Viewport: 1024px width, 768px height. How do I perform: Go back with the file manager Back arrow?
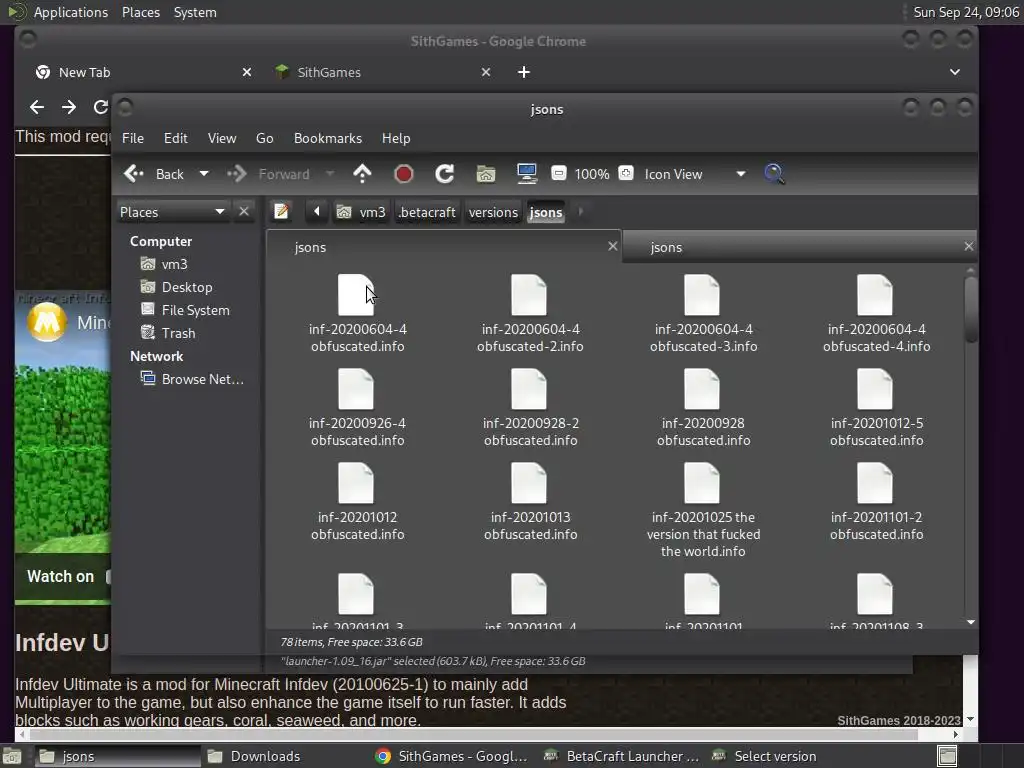[x=154, y=174]
